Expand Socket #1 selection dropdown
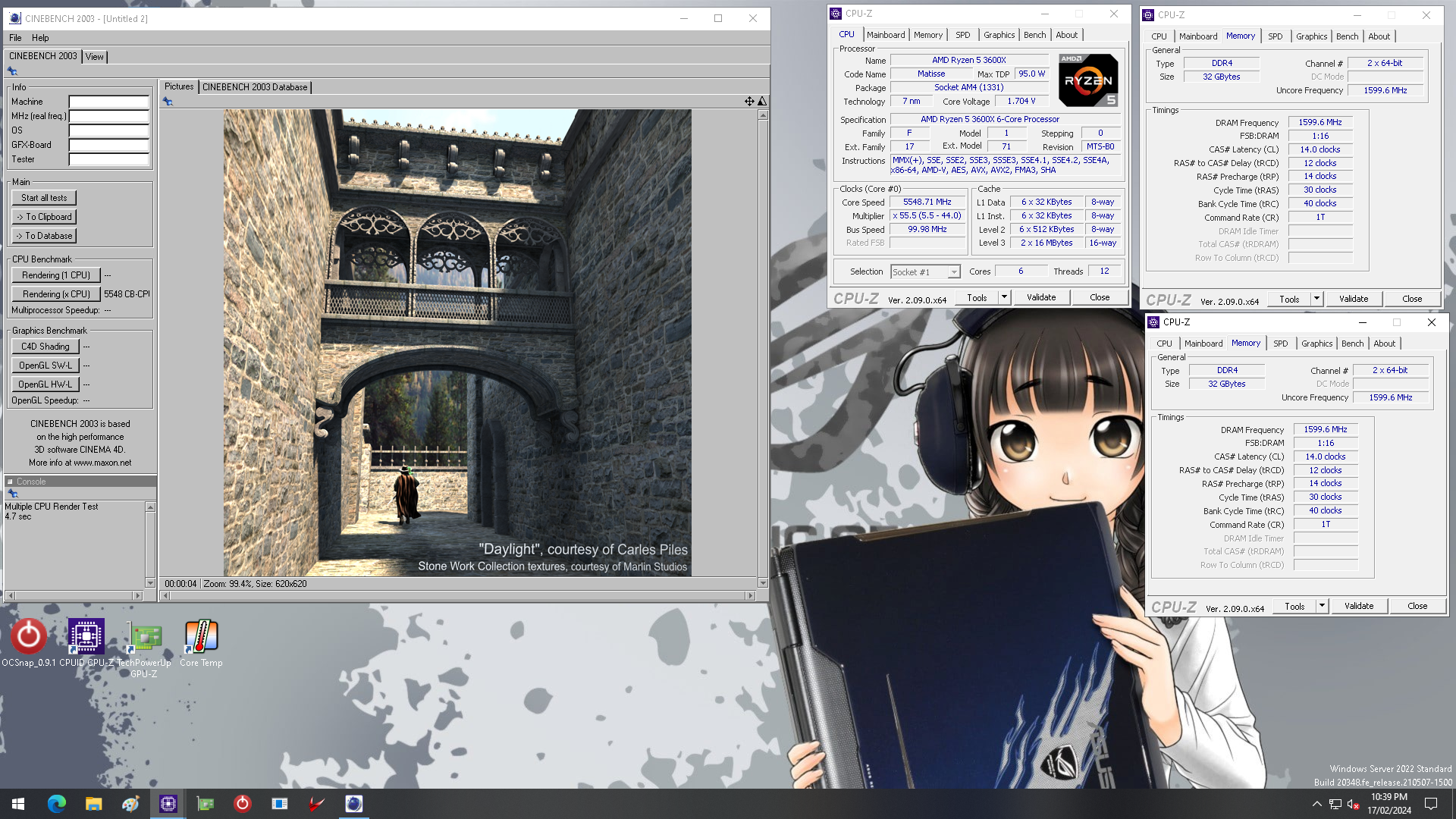Screen dimensions: 1456x819 [x=954, y=272]
